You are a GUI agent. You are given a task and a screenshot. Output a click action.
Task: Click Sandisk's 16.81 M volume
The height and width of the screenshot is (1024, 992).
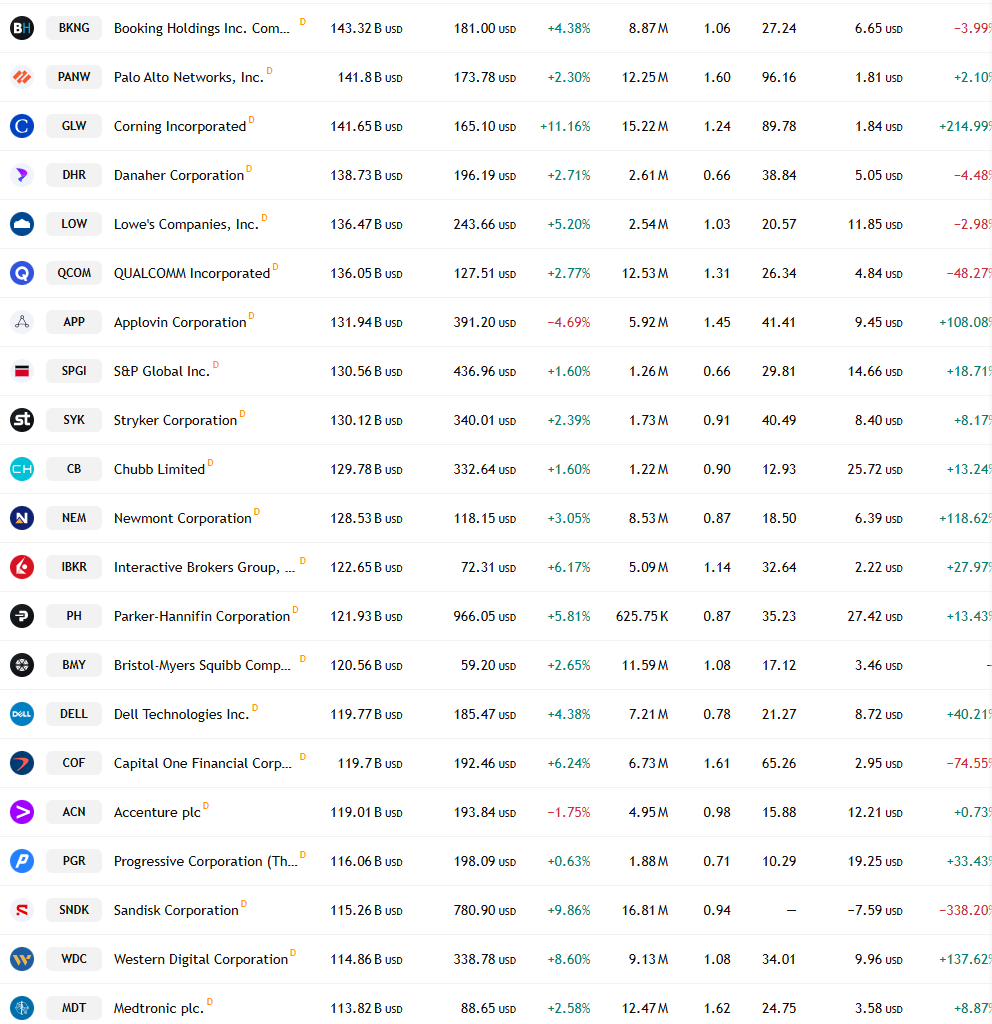point(645,910)
